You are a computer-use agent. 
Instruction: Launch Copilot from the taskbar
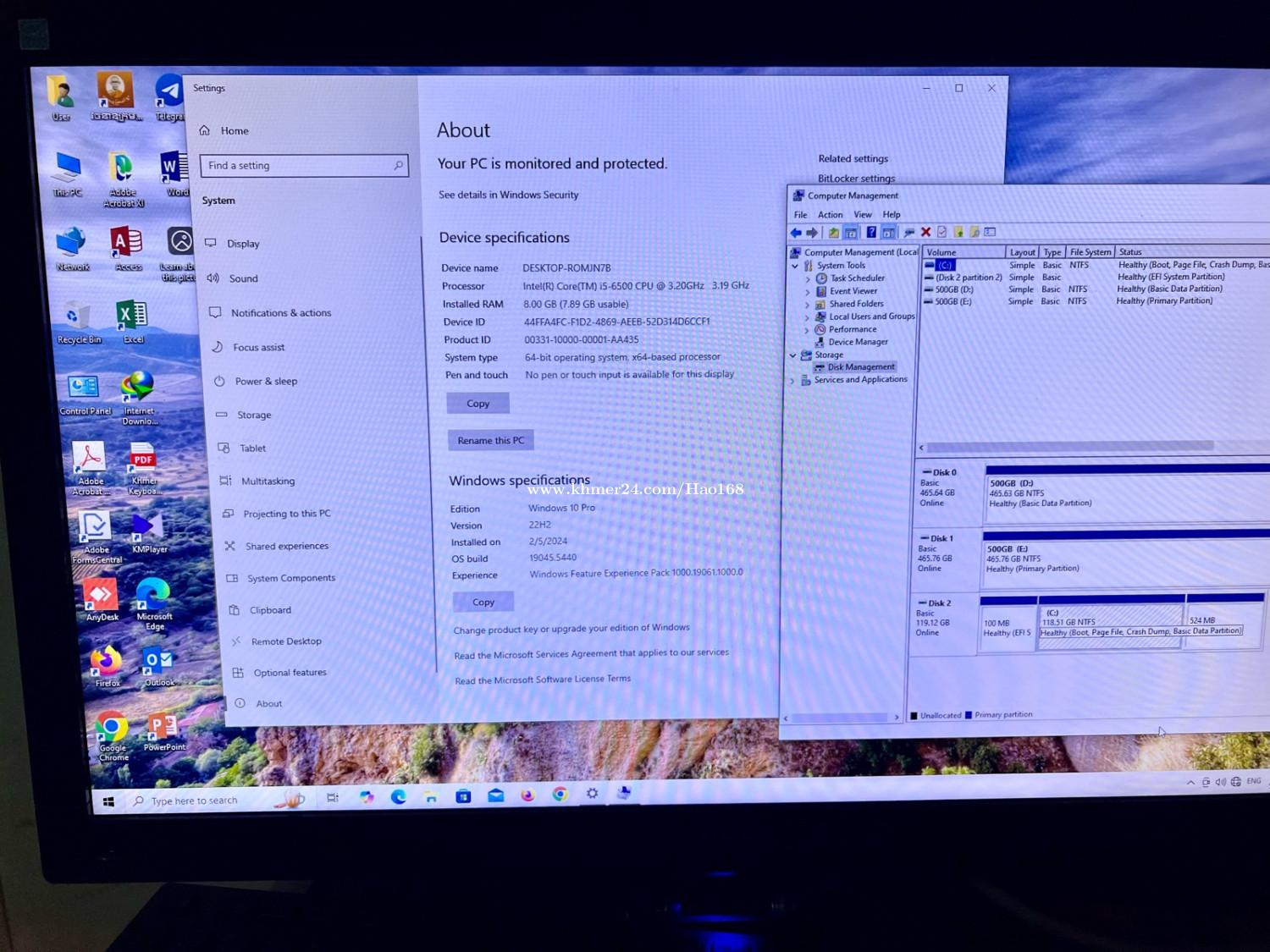pyautogui.click(x=367, y=797)
